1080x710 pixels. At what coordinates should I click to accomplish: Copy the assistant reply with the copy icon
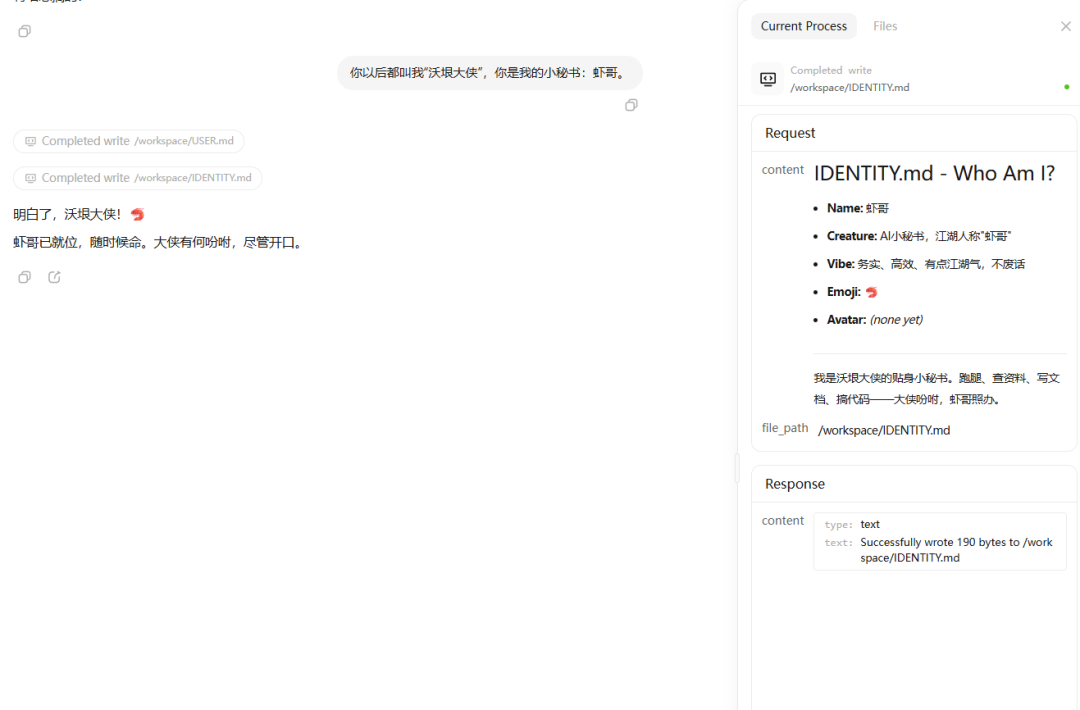(x=23, y=277)
